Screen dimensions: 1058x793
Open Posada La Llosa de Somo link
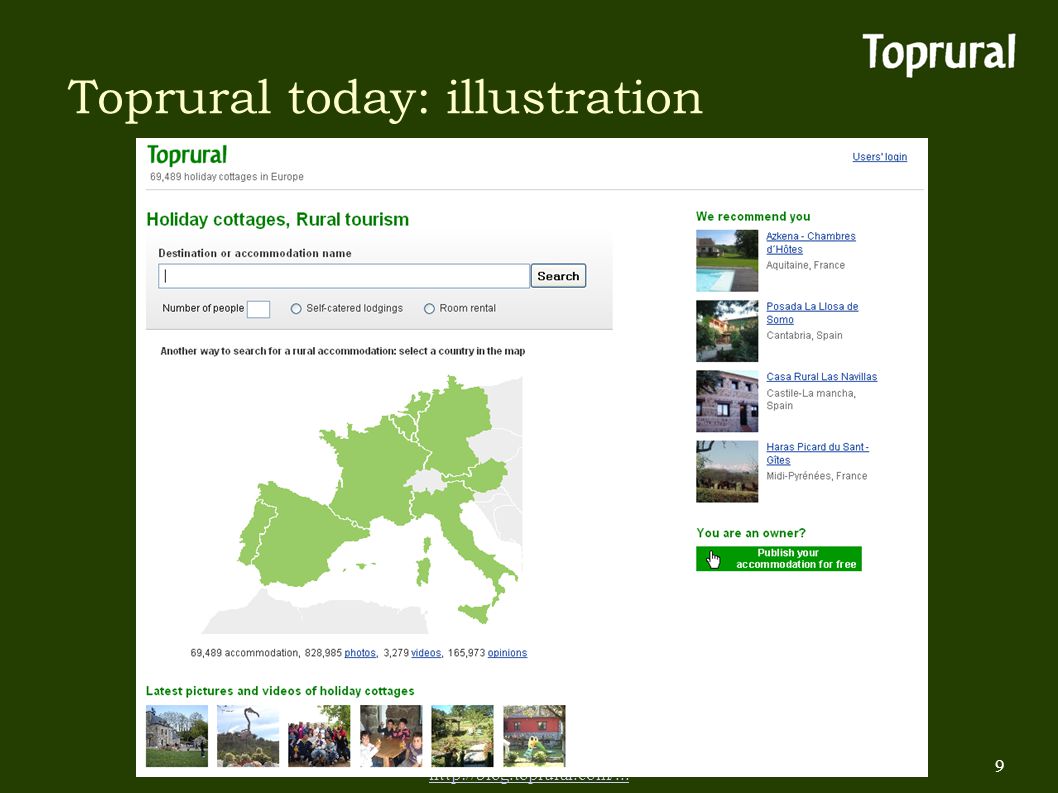tap(812, 312)
